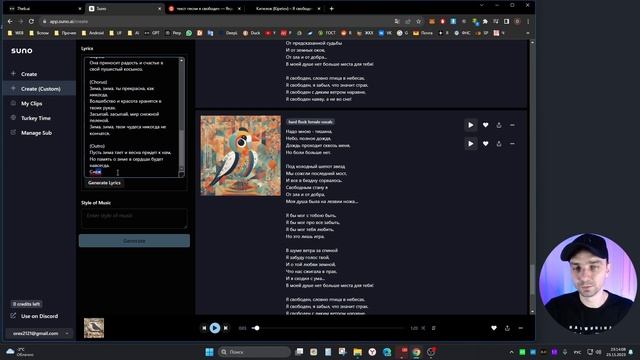640x360 pixels.
Task: Select Create (Custom) in the sidebar
Action: pos(39,89)
